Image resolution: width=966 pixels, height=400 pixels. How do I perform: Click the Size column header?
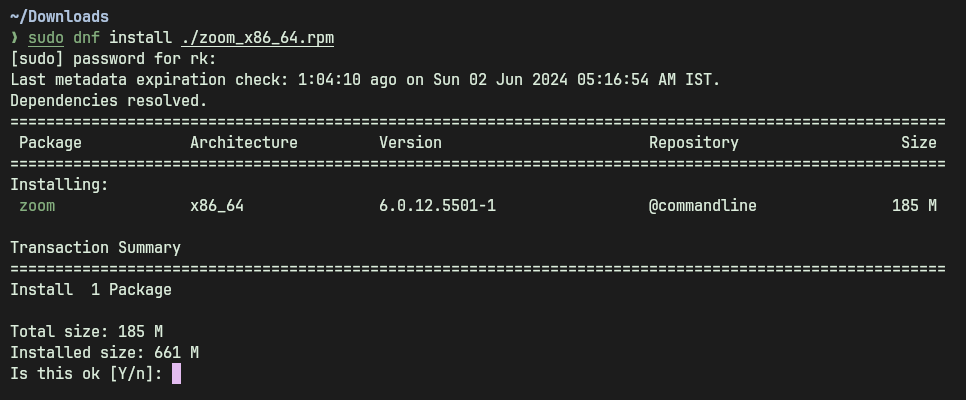[x=918, y=143]
